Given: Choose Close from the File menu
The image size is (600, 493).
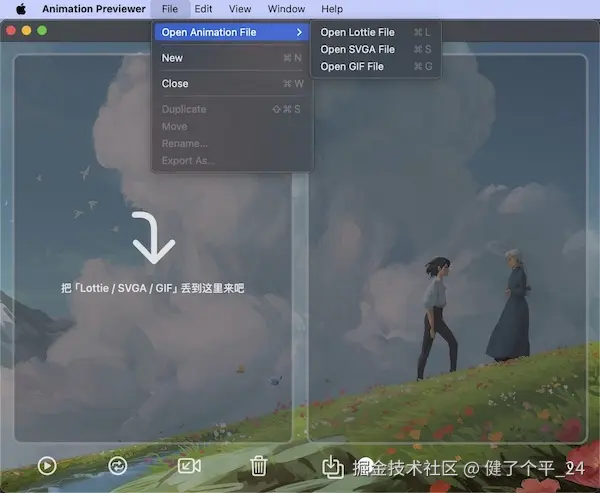Looking at the screenshot, I should point(232,84).
